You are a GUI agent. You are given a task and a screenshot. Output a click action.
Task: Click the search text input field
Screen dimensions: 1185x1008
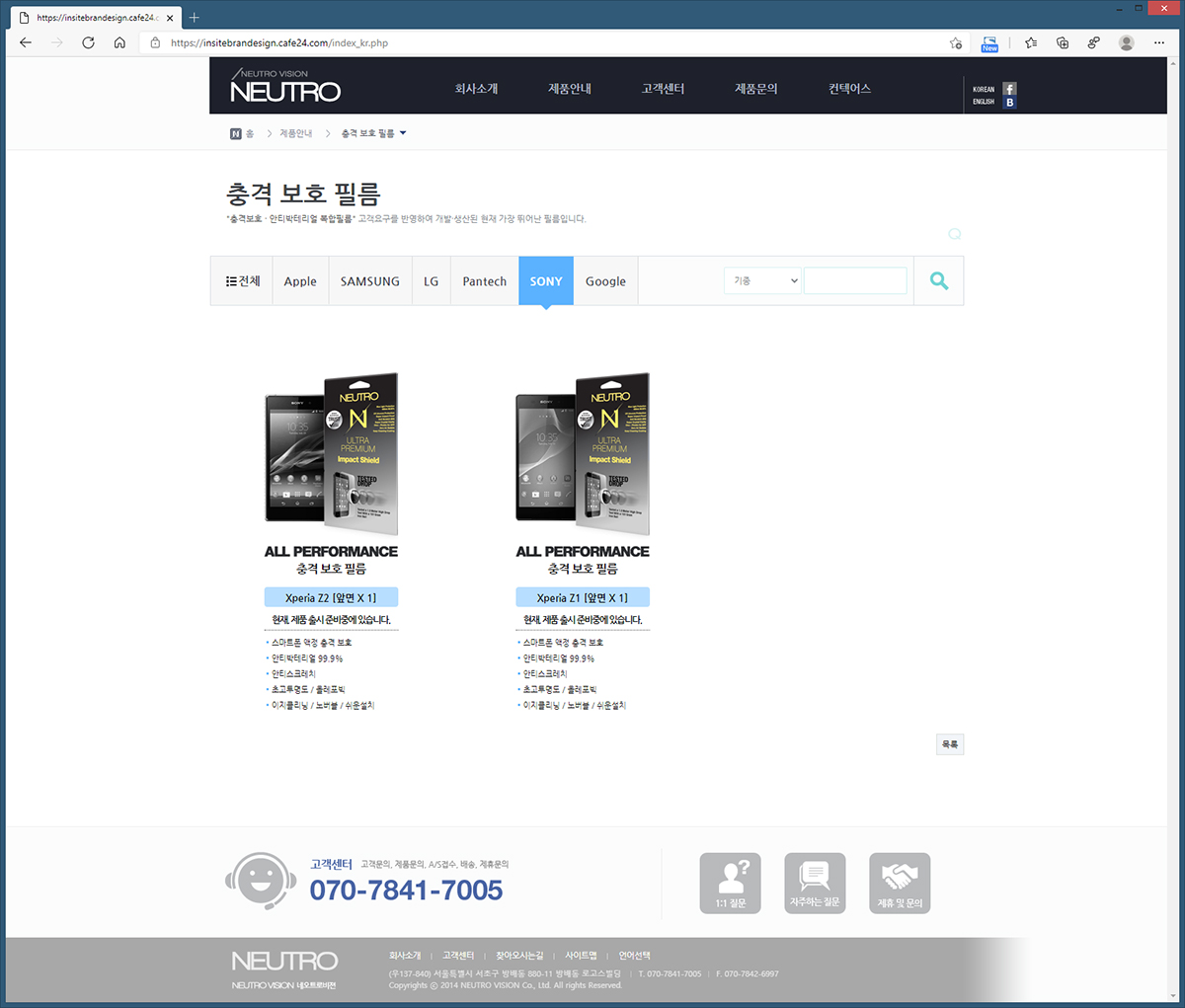(854, 281)
